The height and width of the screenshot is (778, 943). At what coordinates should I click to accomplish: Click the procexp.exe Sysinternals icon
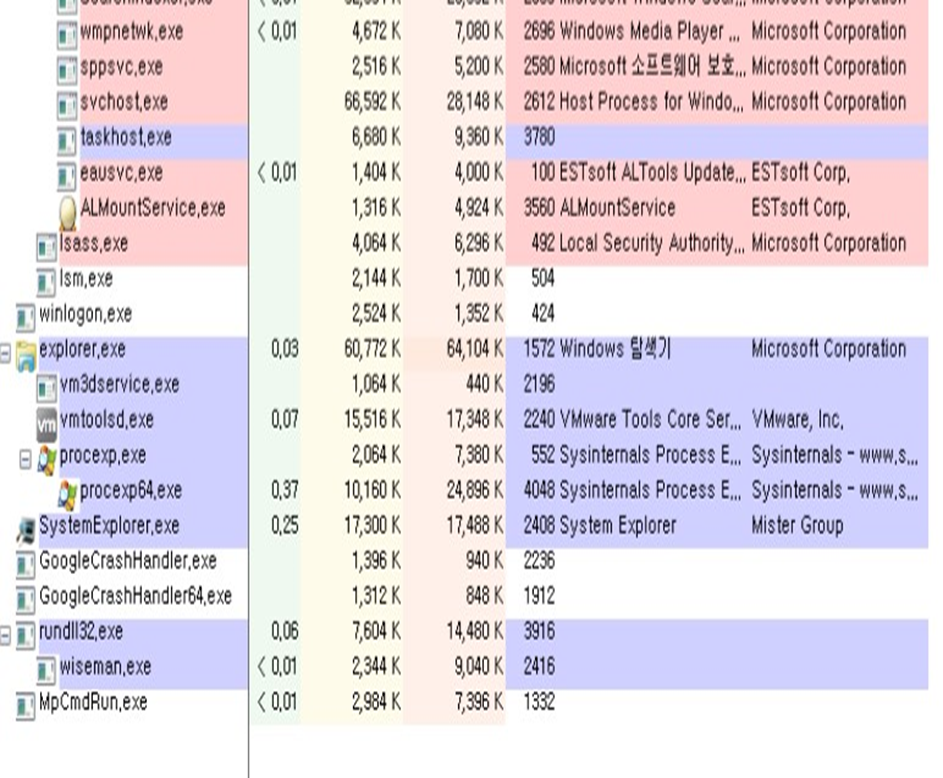click(x=47, y=459)
